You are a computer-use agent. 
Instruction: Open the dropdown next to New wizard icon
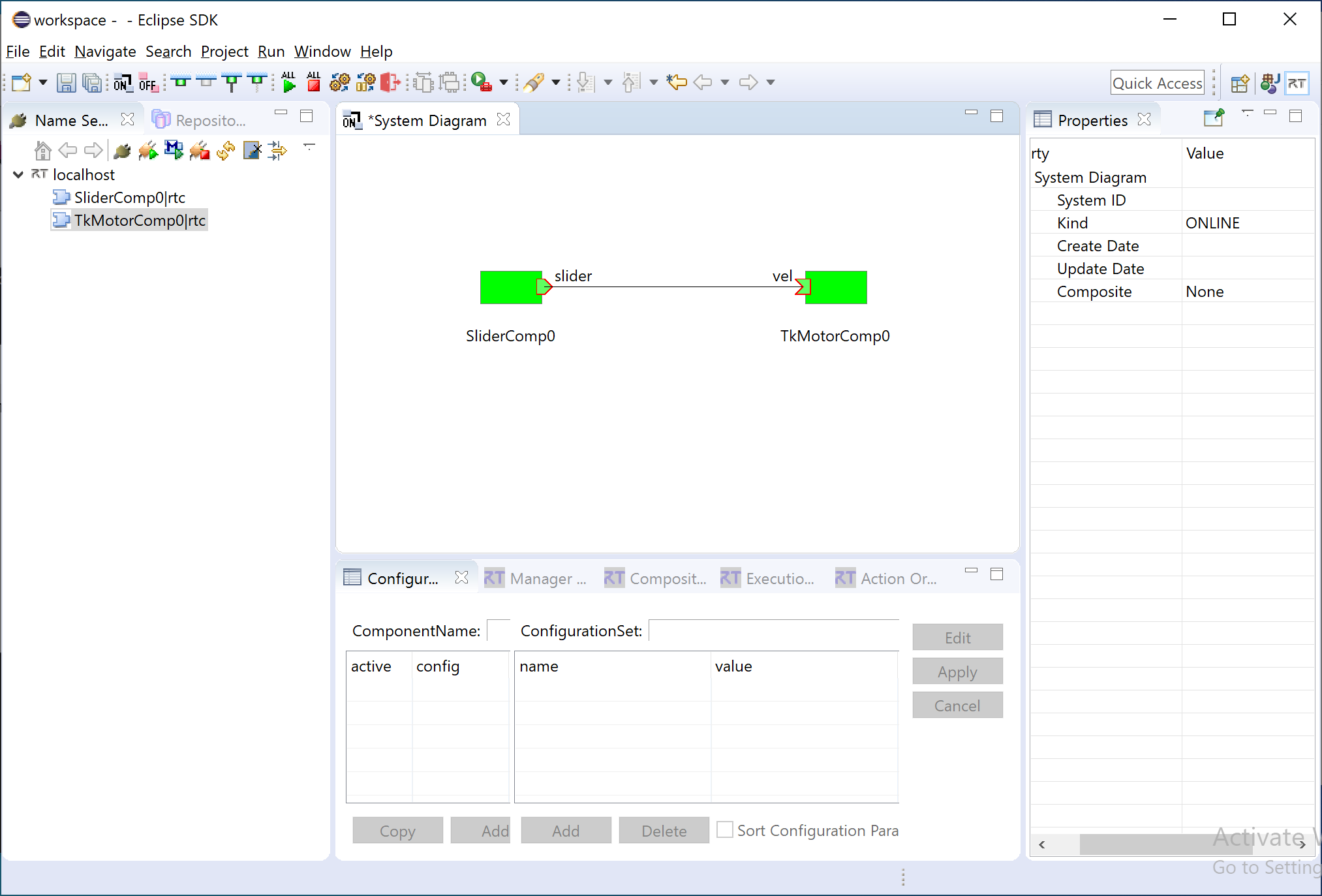tap(43, 82)
